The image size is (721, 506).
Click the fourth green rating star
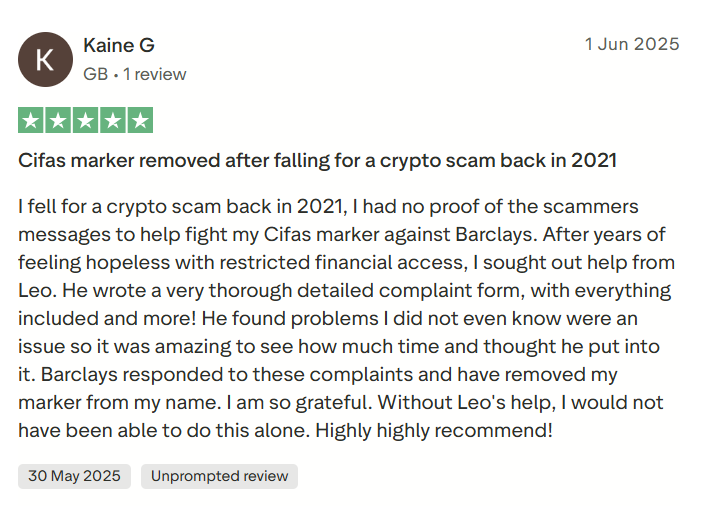112,121
